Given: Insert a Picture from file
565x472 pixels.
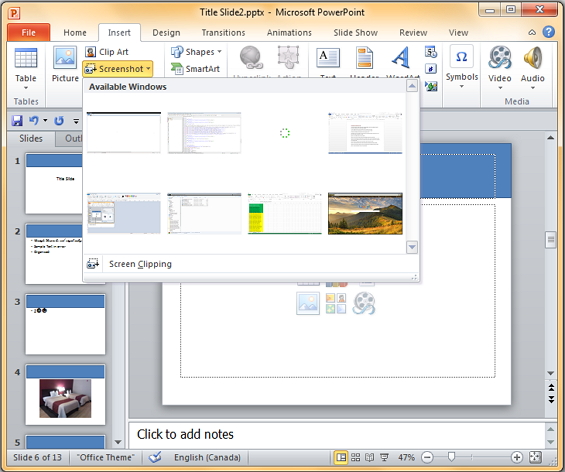Looking at the screenshot, I should pos(65,64).
